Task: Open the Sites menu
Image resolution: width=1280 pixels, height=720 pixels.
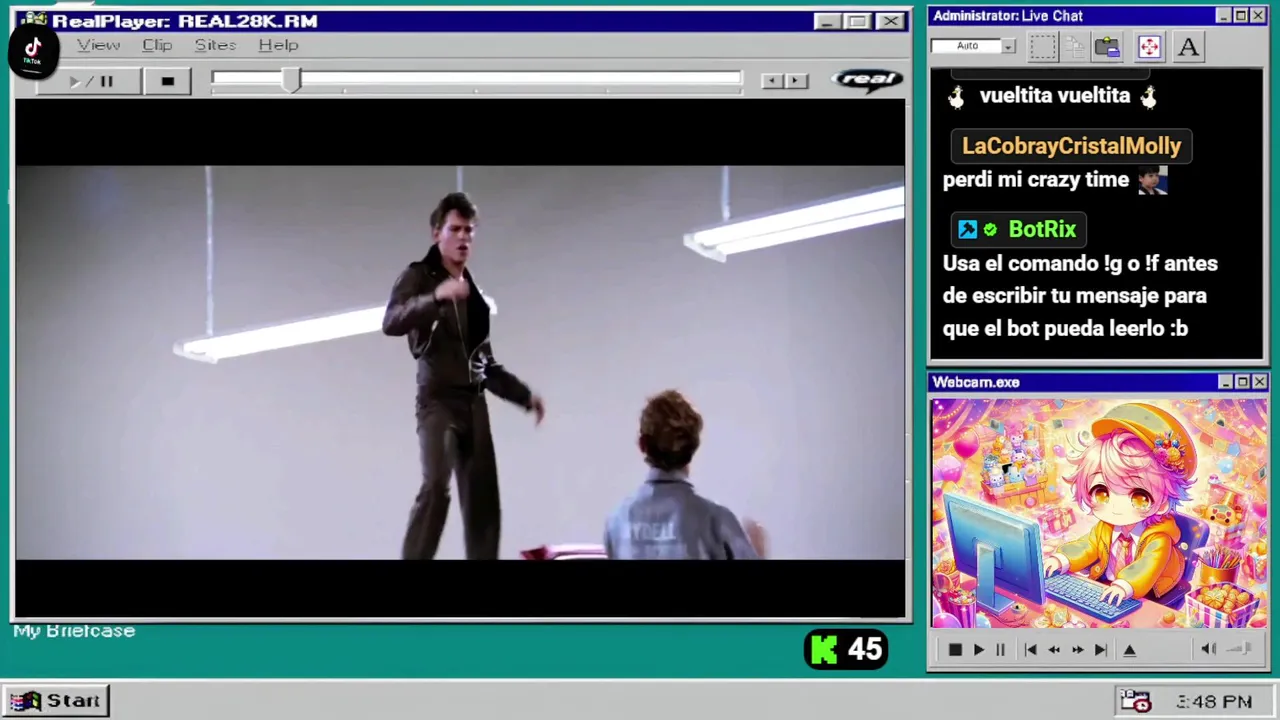Action: coord(215,45)
